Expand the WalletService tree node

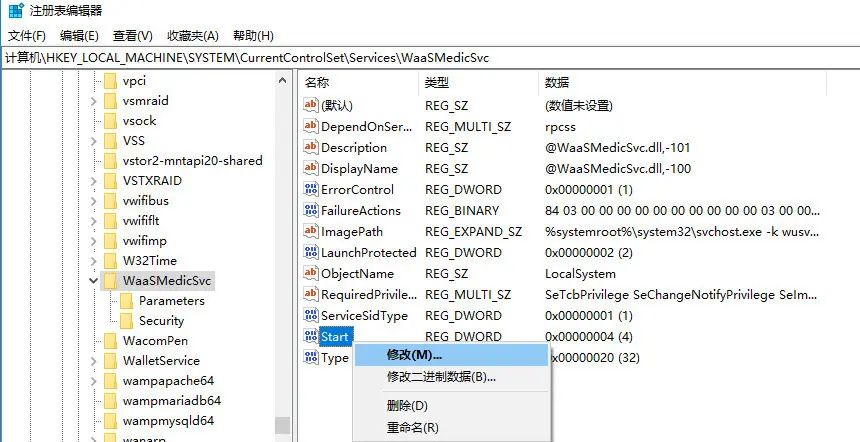[x=93, y=361]
